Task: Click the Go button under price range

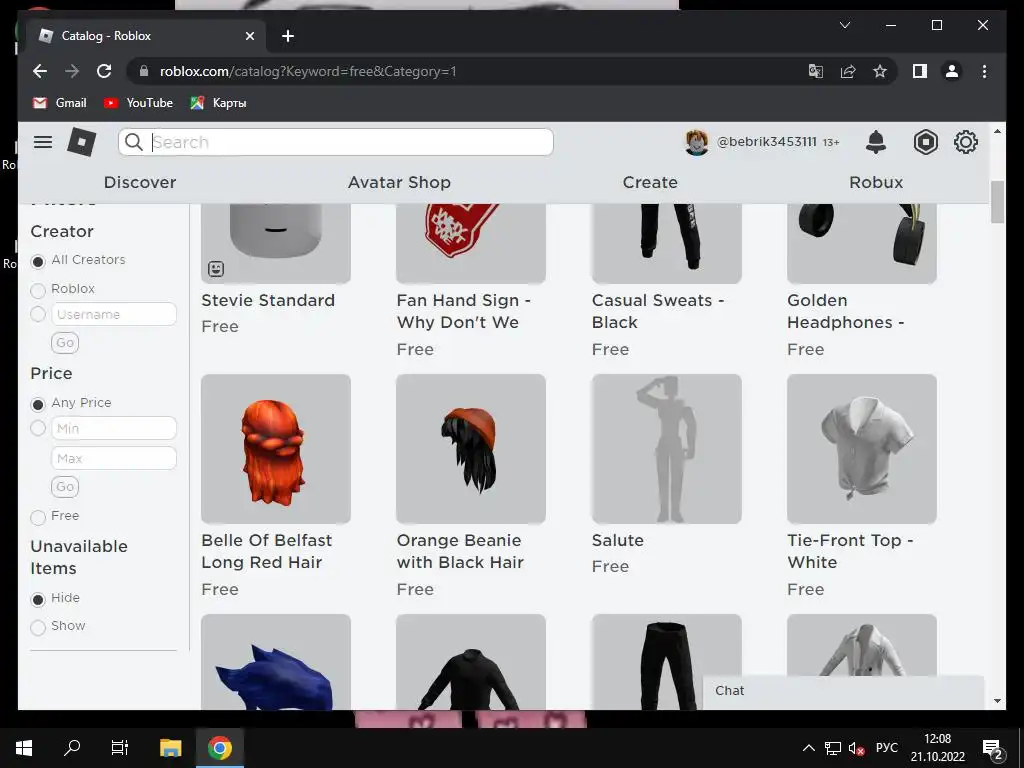Action: tap(65, 487)
